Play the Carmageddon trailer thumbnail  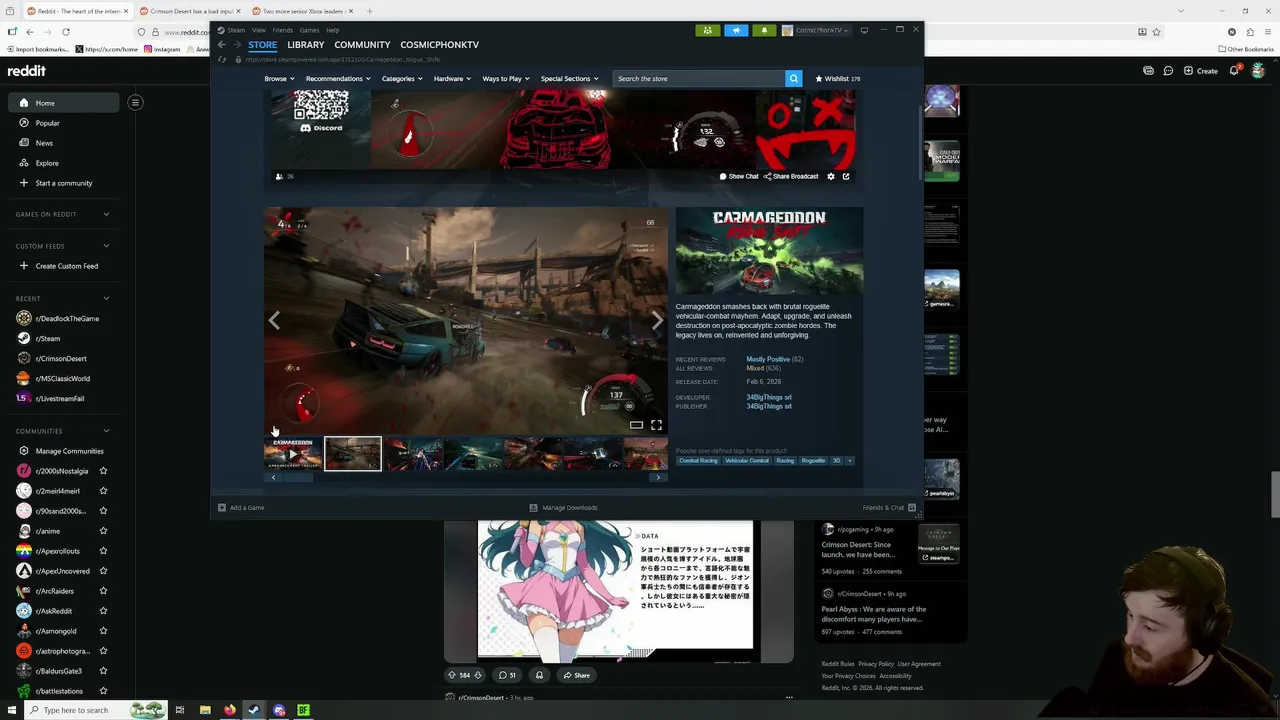292,454
